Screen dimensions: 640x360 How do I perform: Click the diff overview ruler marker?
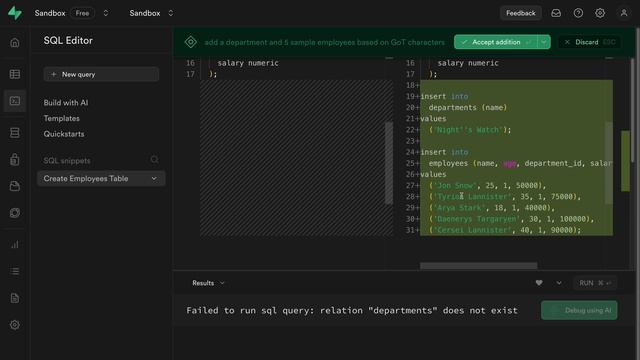625,161
